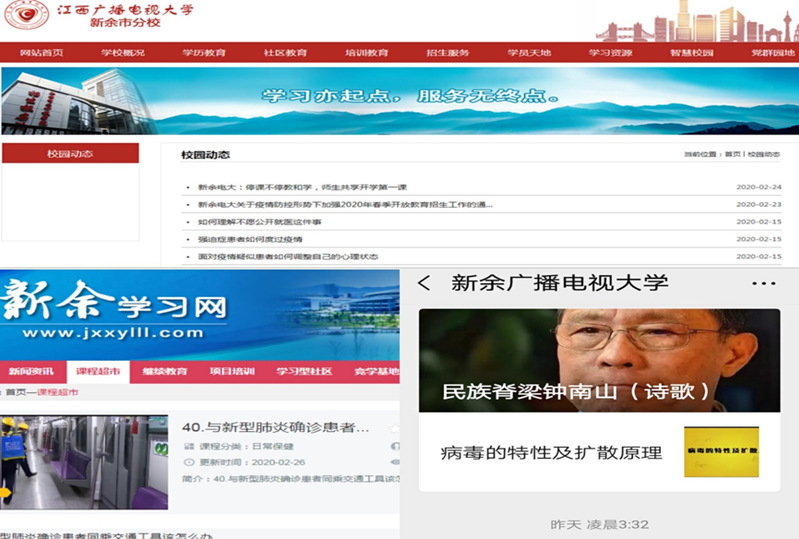Click the yellow 病毒的特性及扩散 cover image
The height and width of the screenshot is (539, 799).
pos(720,452)
